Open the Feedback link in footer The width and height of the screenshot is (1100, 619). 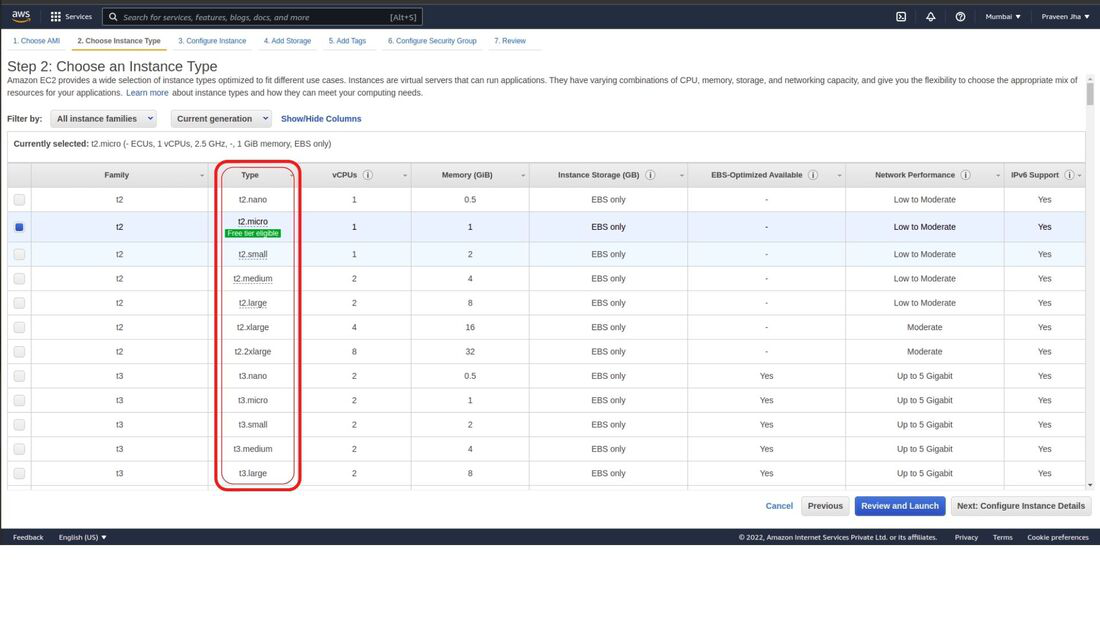(28, 538)
